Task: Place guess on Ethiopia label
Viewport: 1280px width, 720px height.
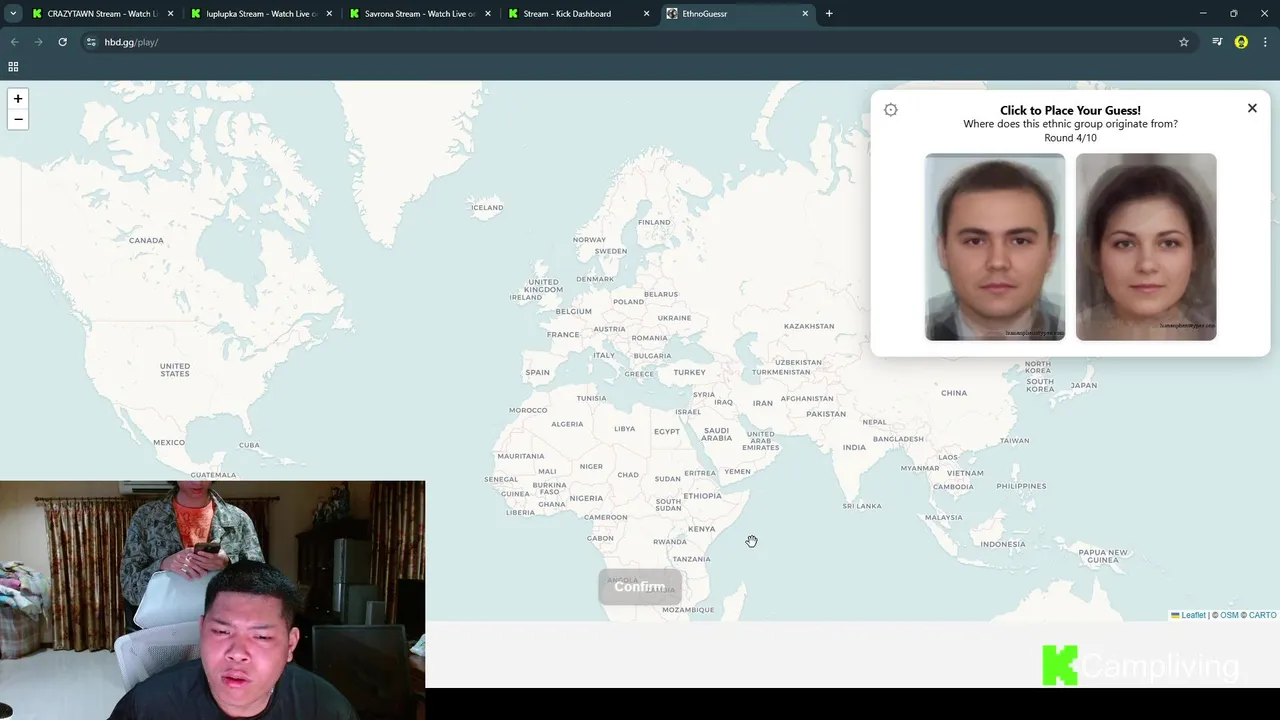Action: [x=702, y=496]
